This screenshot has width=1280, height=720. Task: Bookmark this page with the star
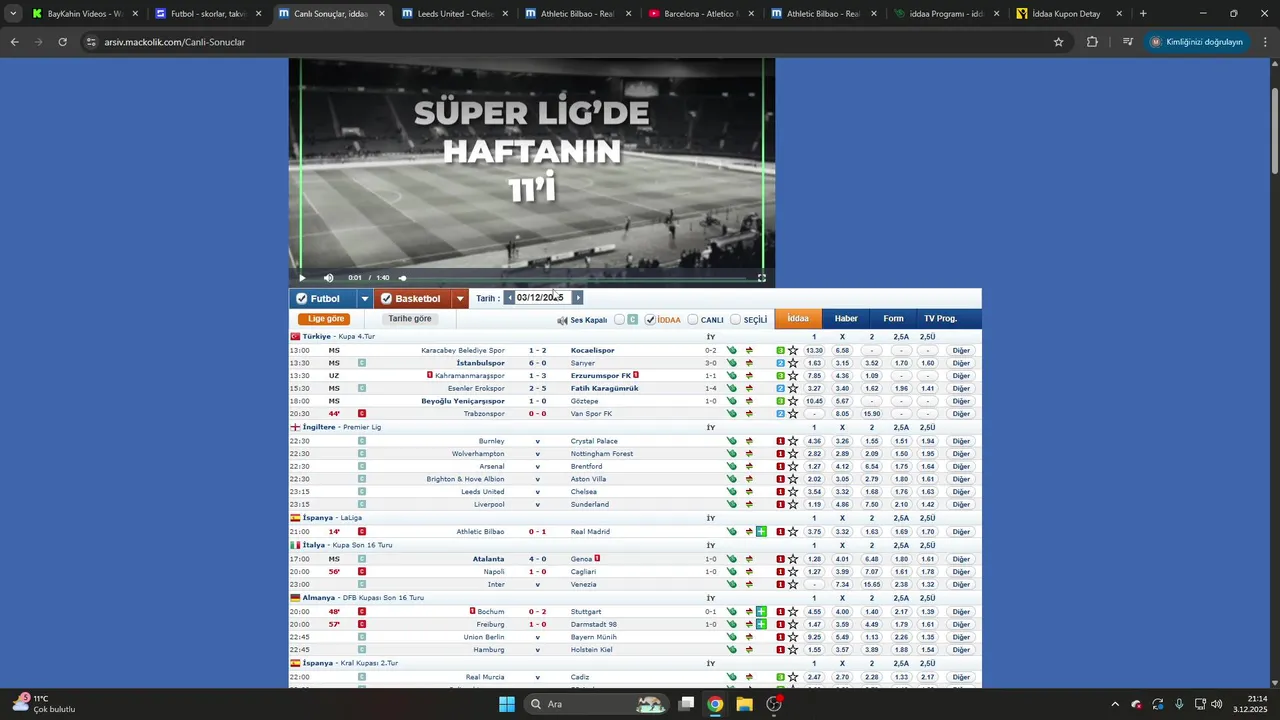tap(1058, 42)
